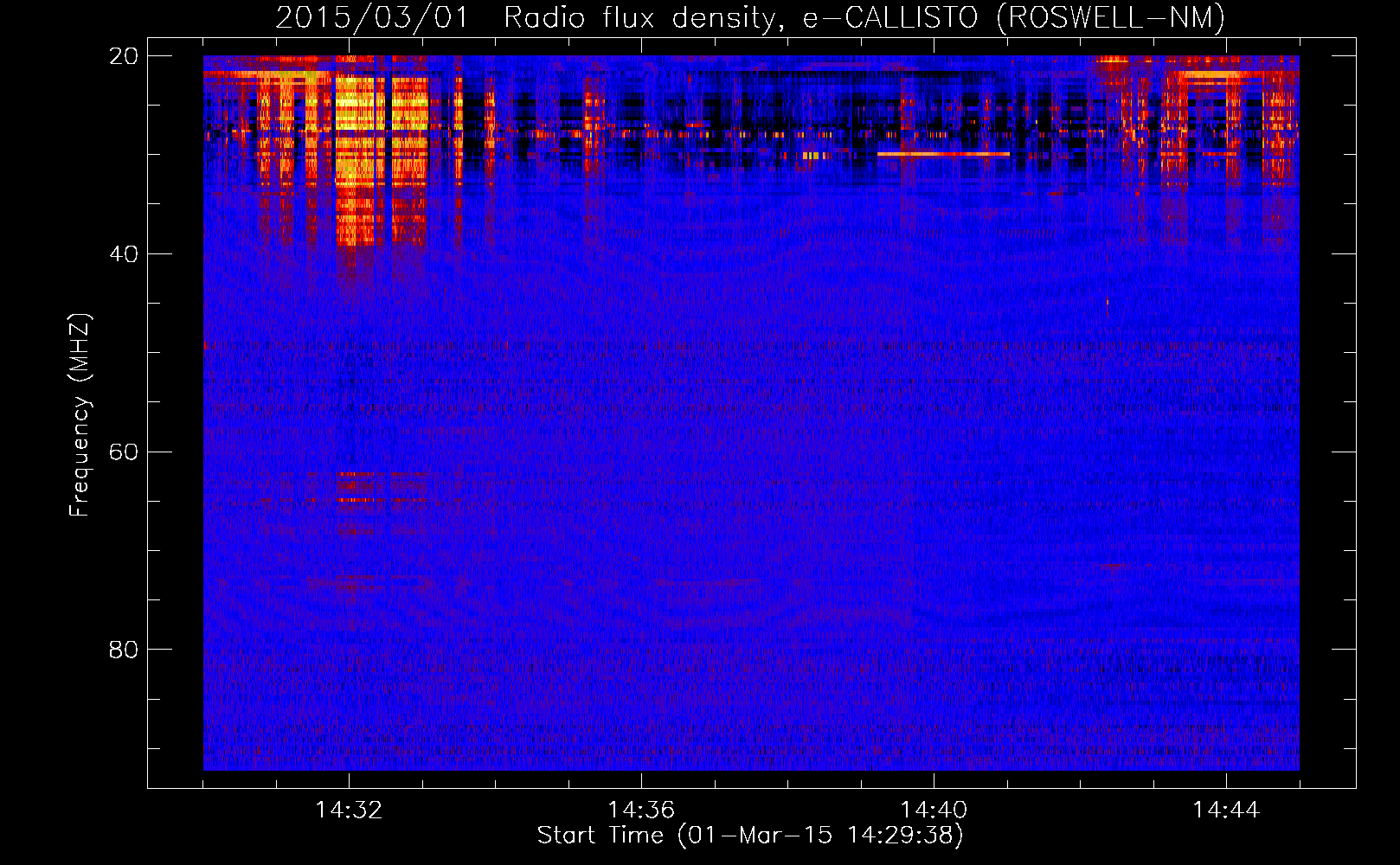Click the time tick label "14:36"

coord(641,810)
